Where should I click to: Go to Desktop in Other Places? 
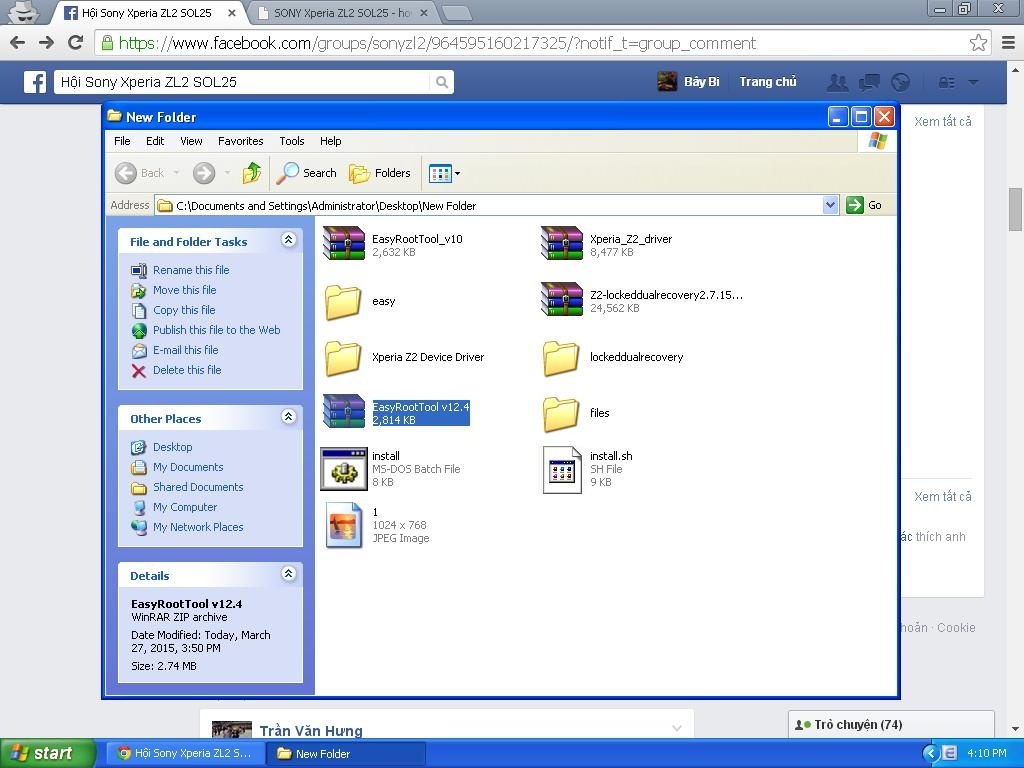pos(172,447)
